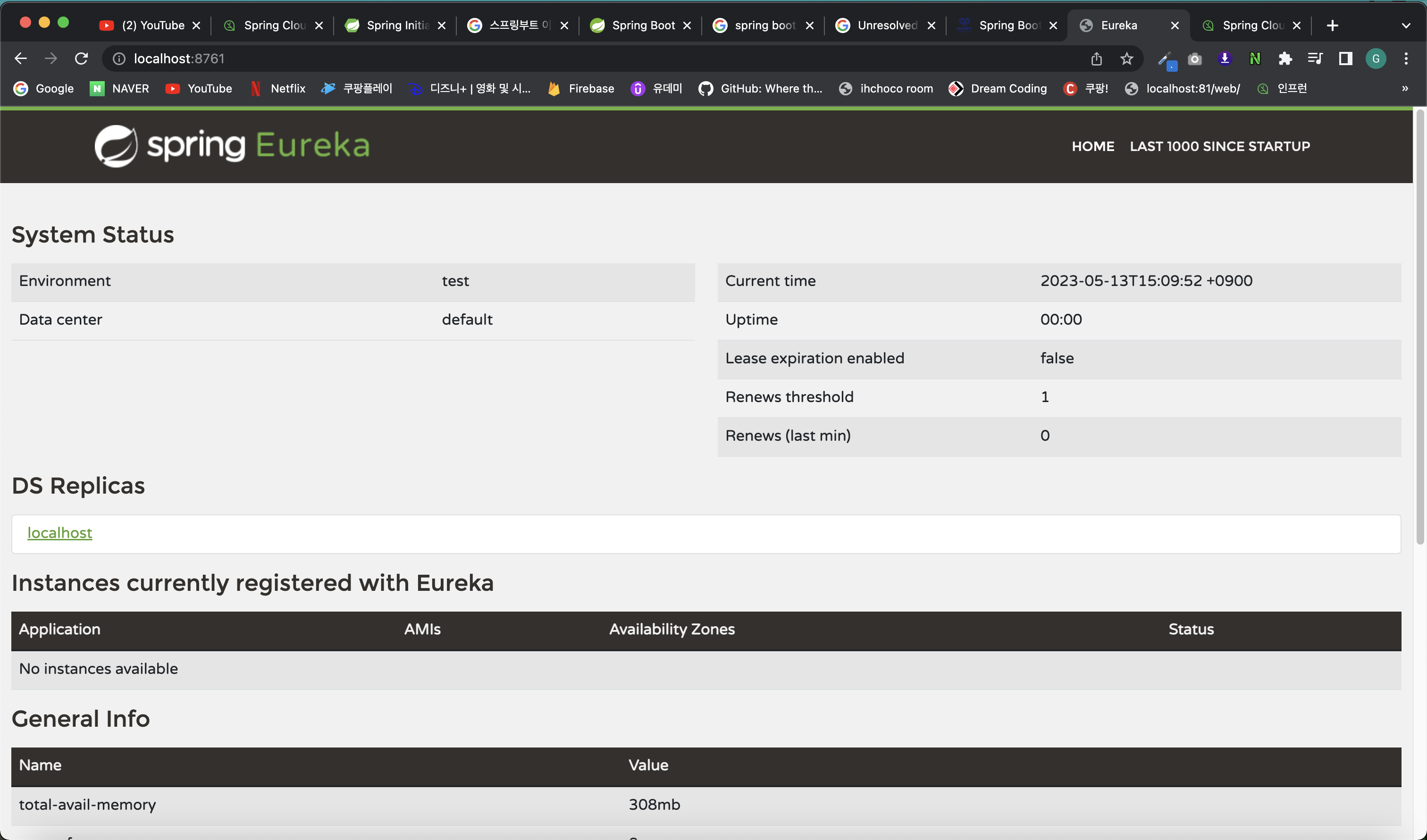Open the GitHub bookmark

pos(761,88)
